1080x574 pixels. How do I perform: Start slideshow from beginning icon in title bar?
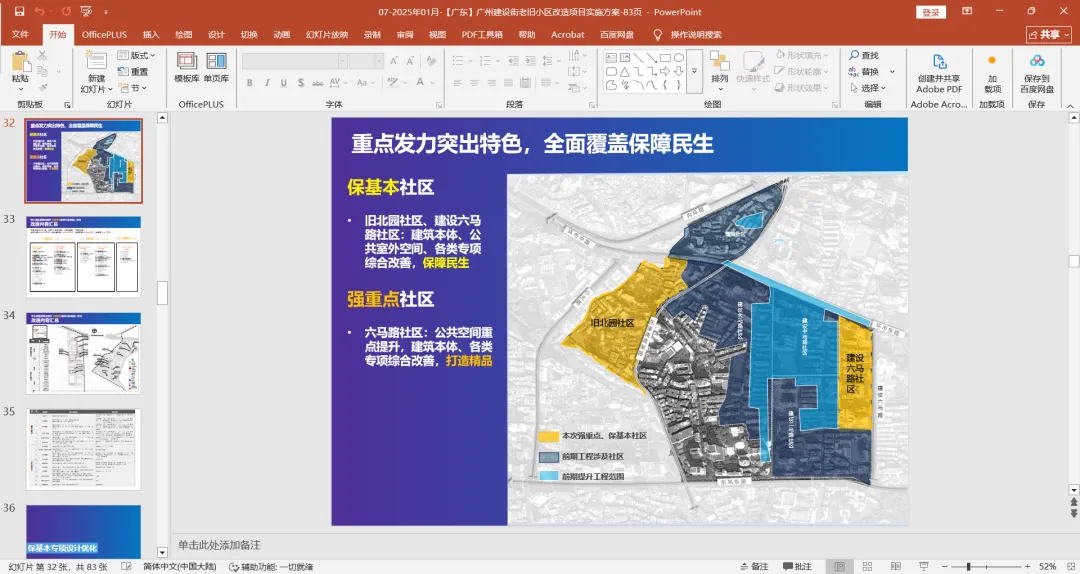coord(86,12)
